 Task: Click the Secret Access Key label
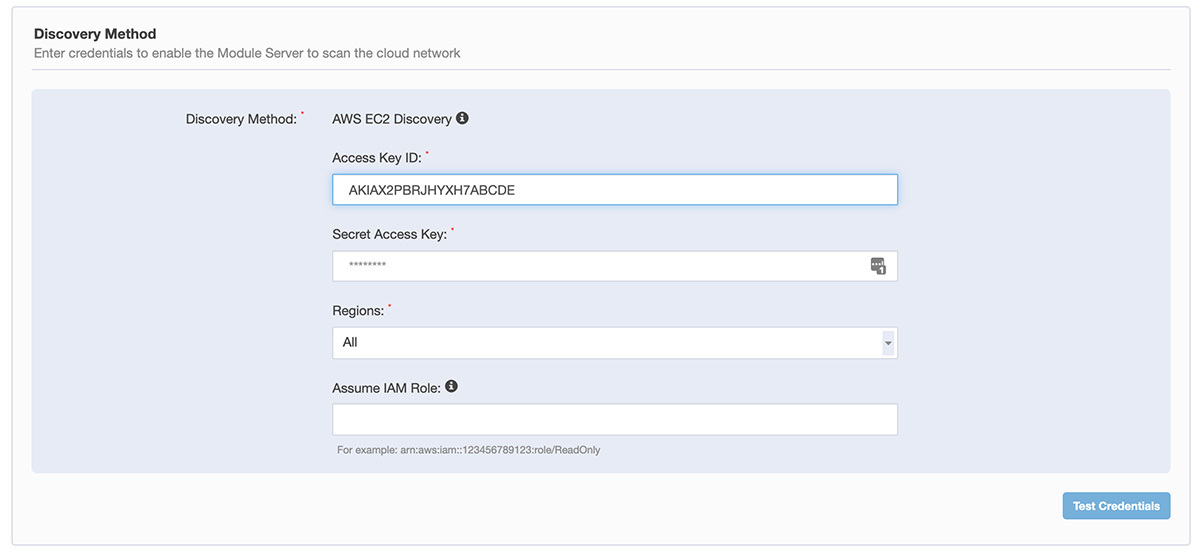[389, 234]
